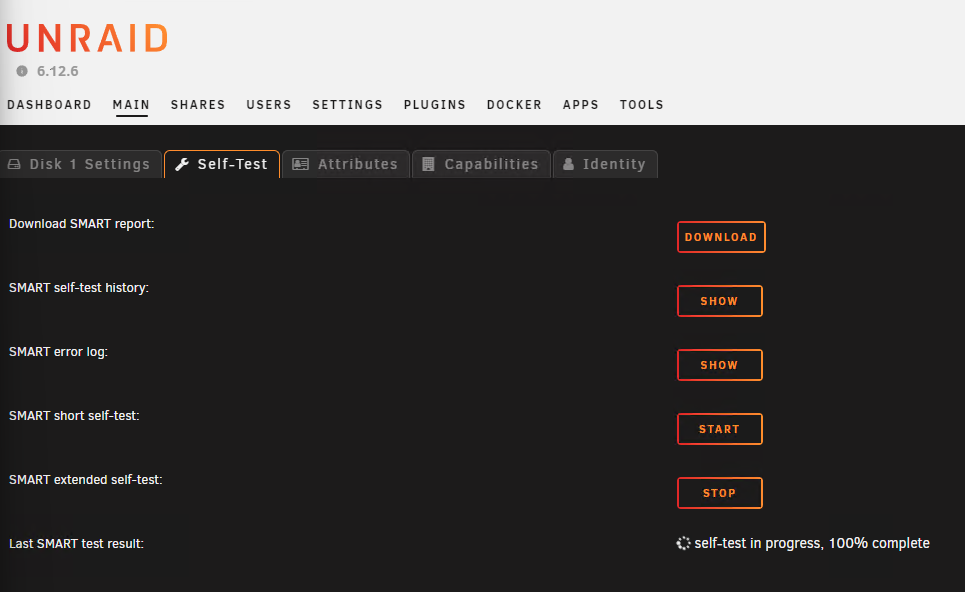
Task: Switch to the Capabilities tab
Action: pyautogui.click(x=481, y=164)
